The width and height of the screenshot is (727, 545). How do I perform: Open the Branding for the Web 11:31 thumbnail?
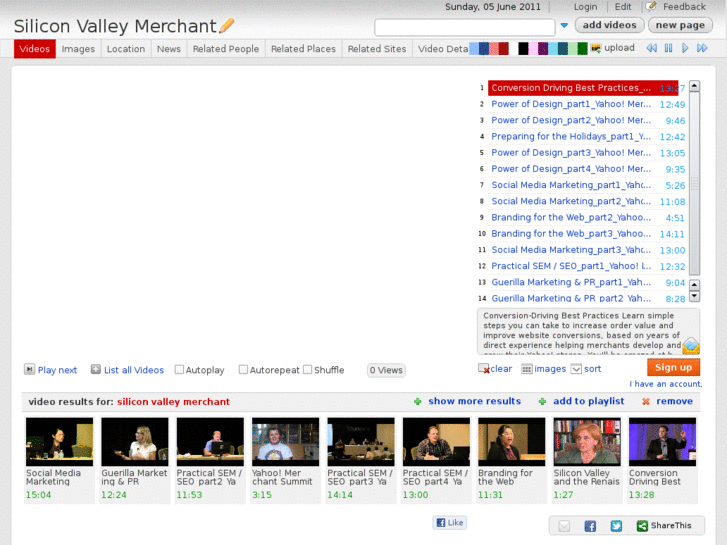click(511, 442)
